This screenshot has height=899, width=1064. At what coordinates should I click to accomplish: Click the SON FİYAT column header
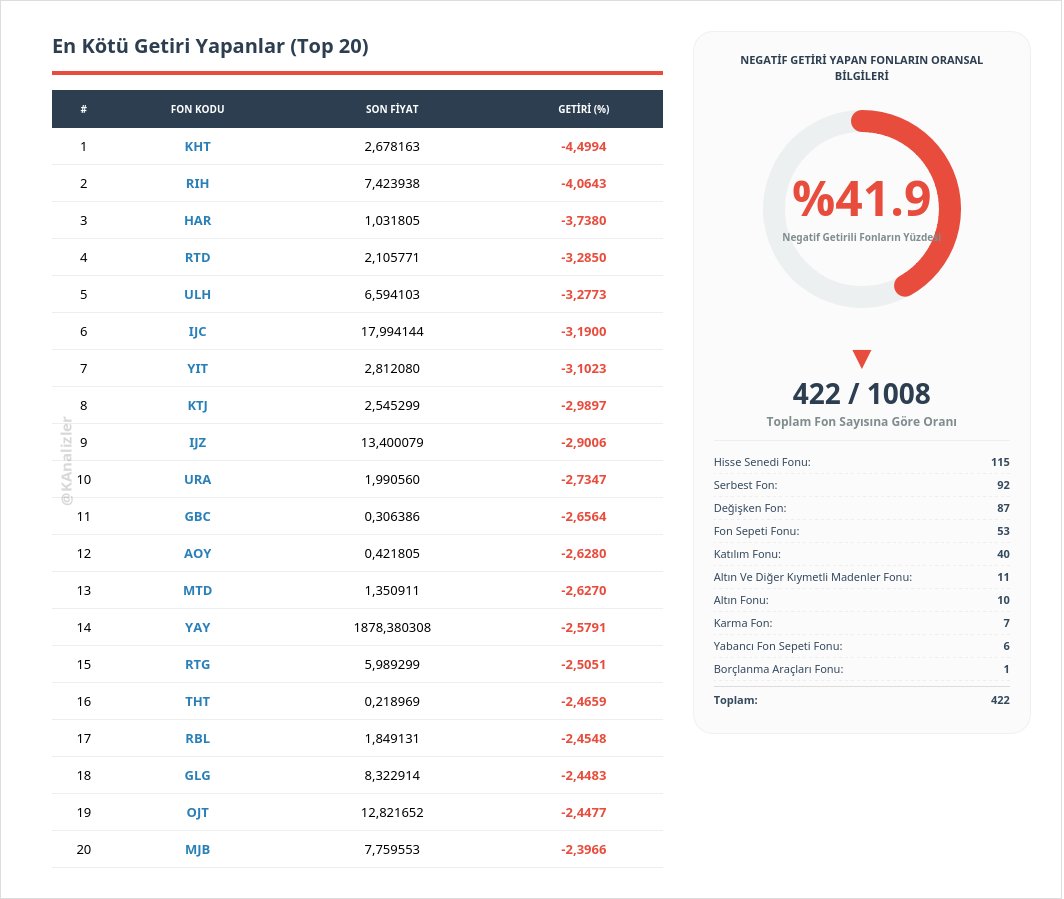coord(392,109)
